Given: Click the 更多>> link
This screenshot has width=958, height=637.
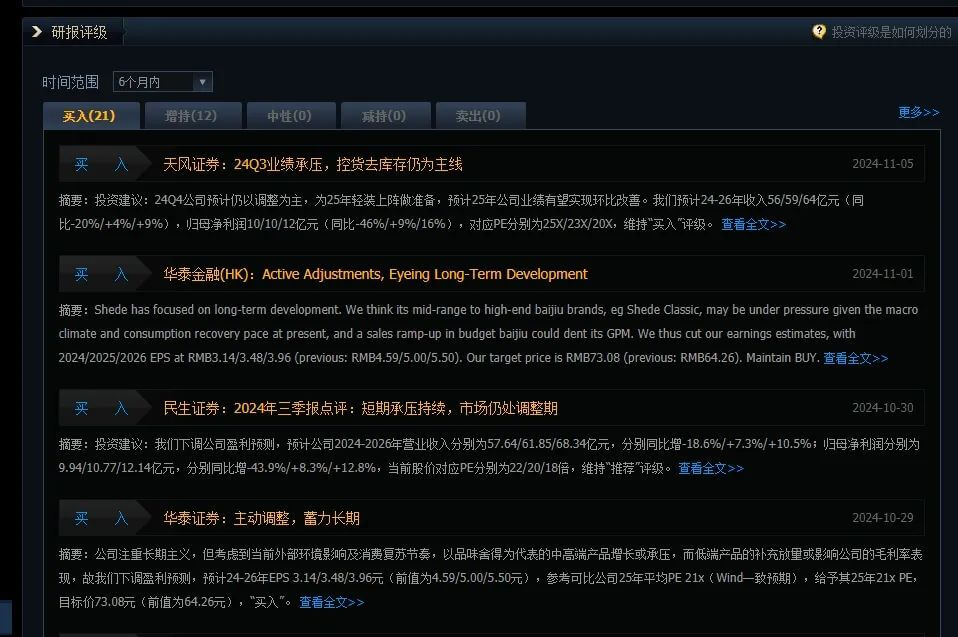Looking at the screenshot, I should pyautogui.click(x=919, y=112).
